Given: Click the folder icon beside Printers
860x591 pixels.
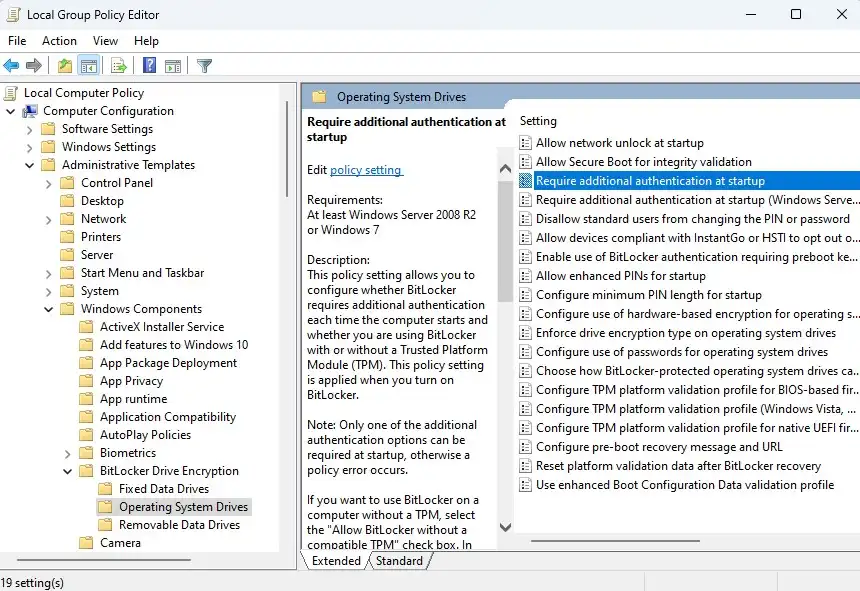Looking at the screenshot, I should point(67,237).
